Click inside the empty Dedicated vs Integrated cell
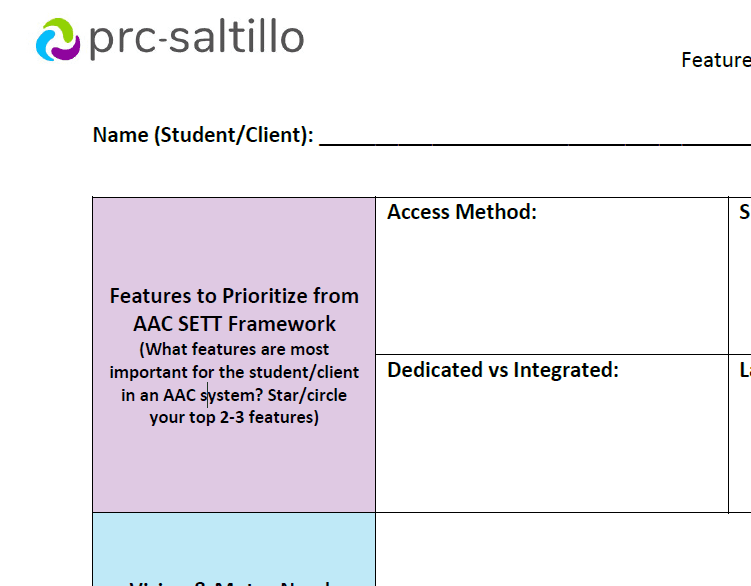Screen dimensions: 751x586 pos(552,446)
